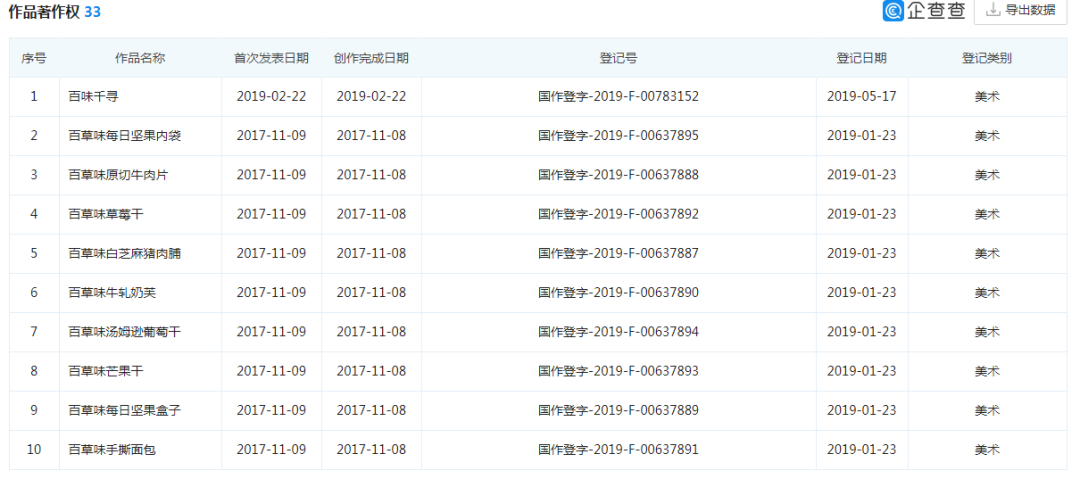
Task: Click 美术 category in the 百味千寻 row
Action: (987, 96)
